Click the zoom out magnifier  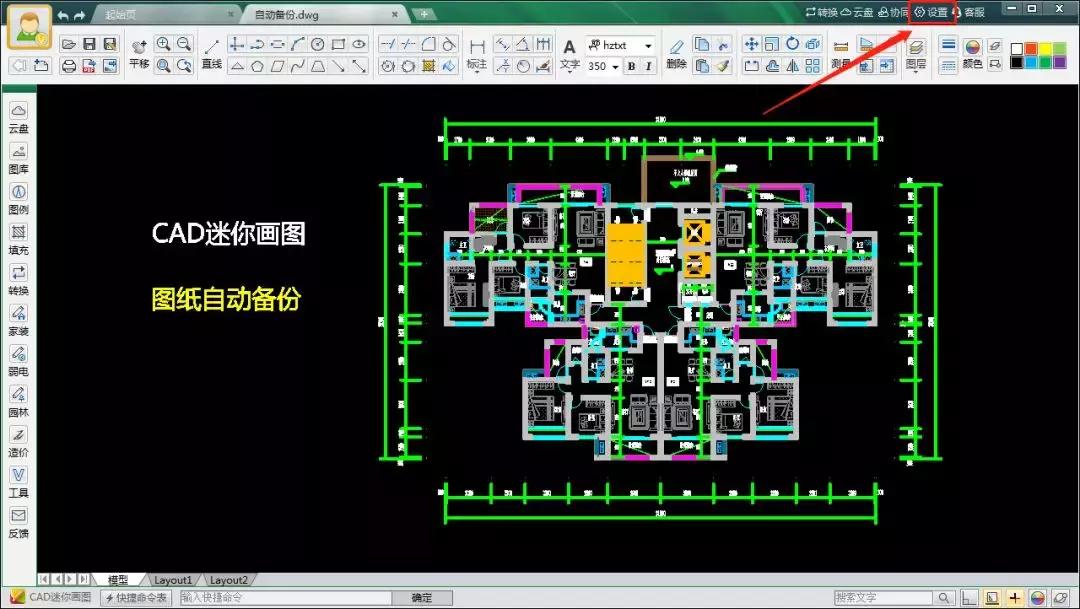pos(184,44)
